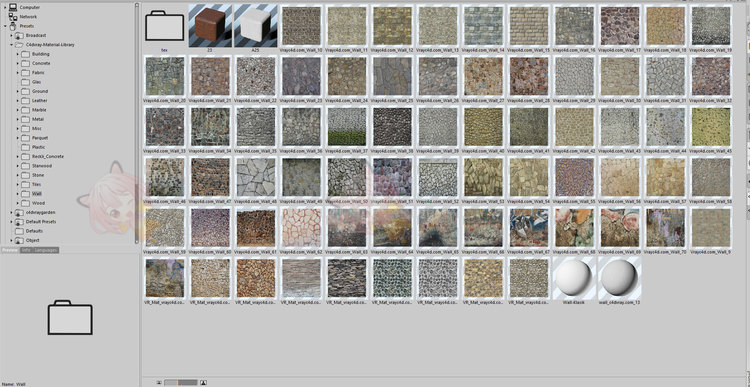Collapse the Presets tree node
The image size is (750, 387).
[5, 26]
